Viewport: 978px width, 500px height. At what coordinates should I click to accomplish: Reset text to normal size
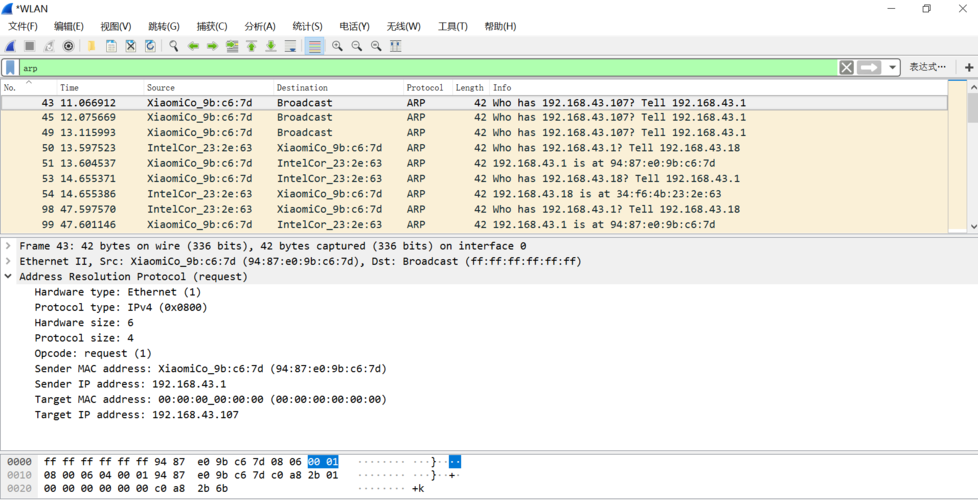point(376,46)
